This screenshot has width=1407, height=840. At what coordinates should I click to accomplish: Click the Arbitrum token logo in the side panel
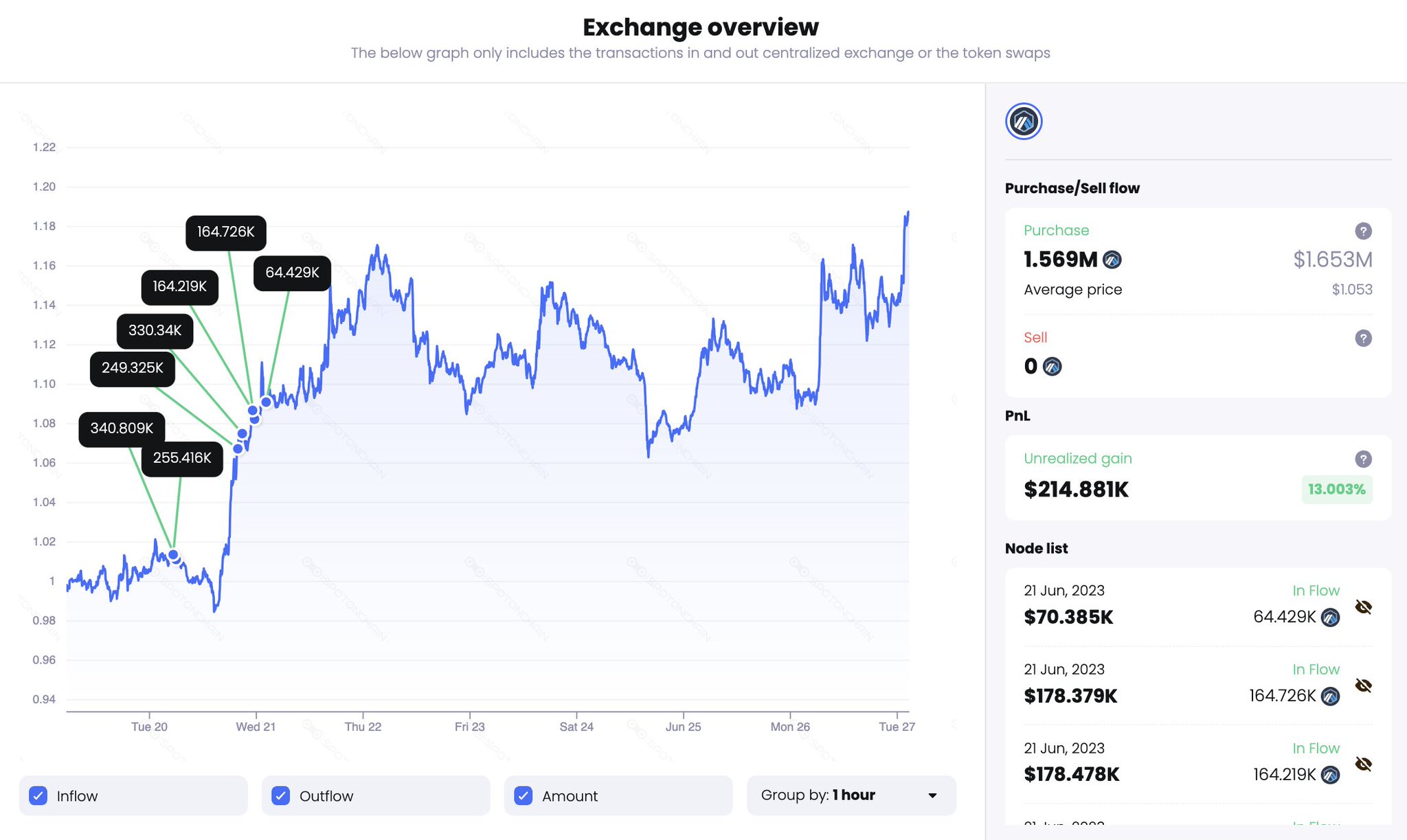coord(1024,122)
